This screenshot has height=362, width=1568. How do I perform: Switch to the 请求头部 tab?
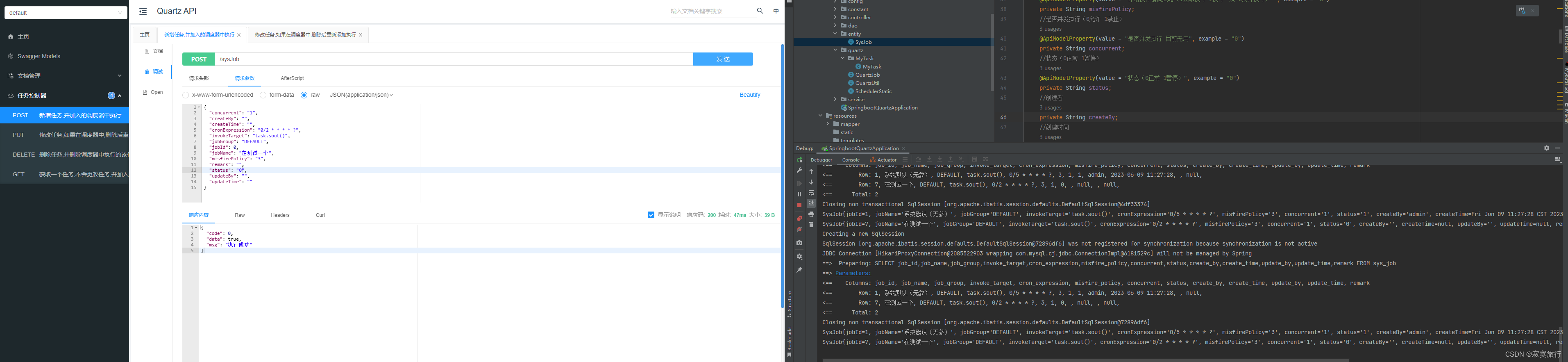click(198, 79)
